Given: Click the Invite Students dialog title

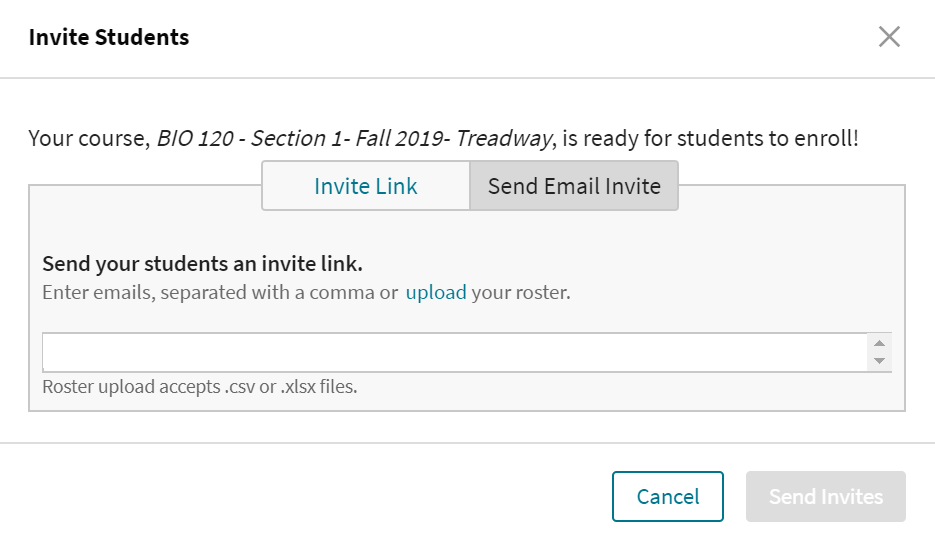Looking at the screenshot, I should pyautogui.click(x=109, y=38).
